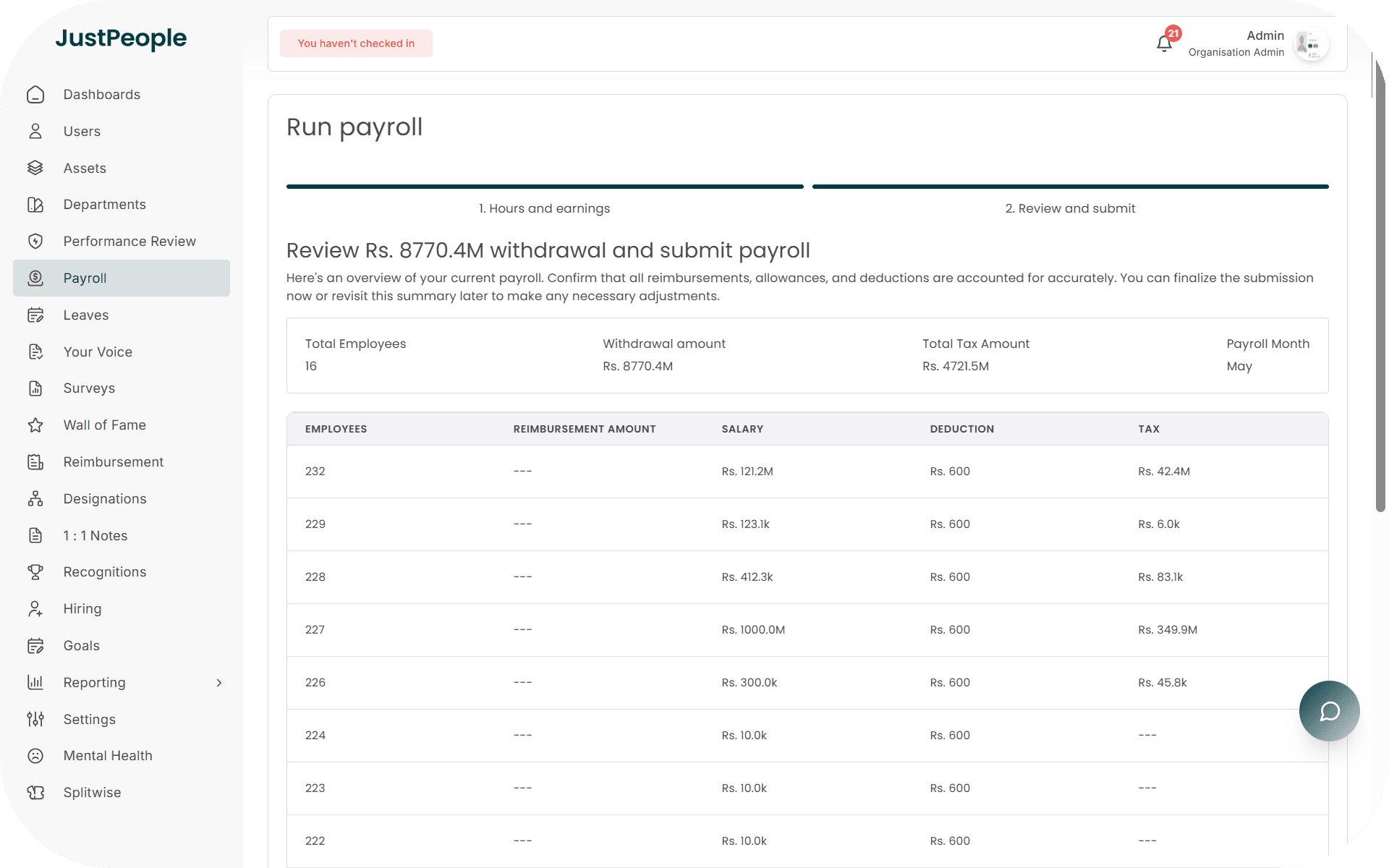Screen dimensions: 1389x868
Task: Click the Reimbursement receipt icon
Action: point(35,462)
